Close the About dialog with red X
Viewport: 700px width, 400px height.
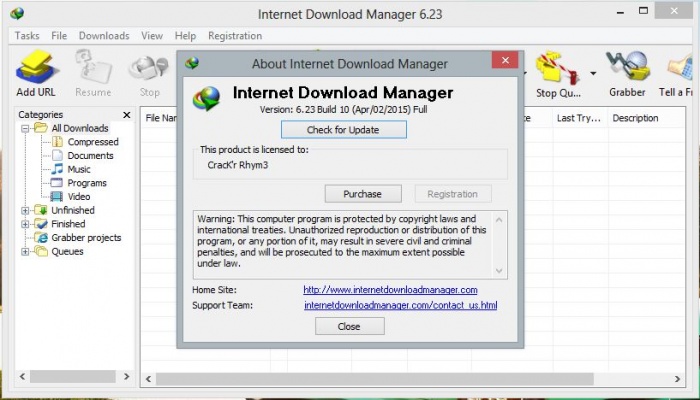(505, 60)
